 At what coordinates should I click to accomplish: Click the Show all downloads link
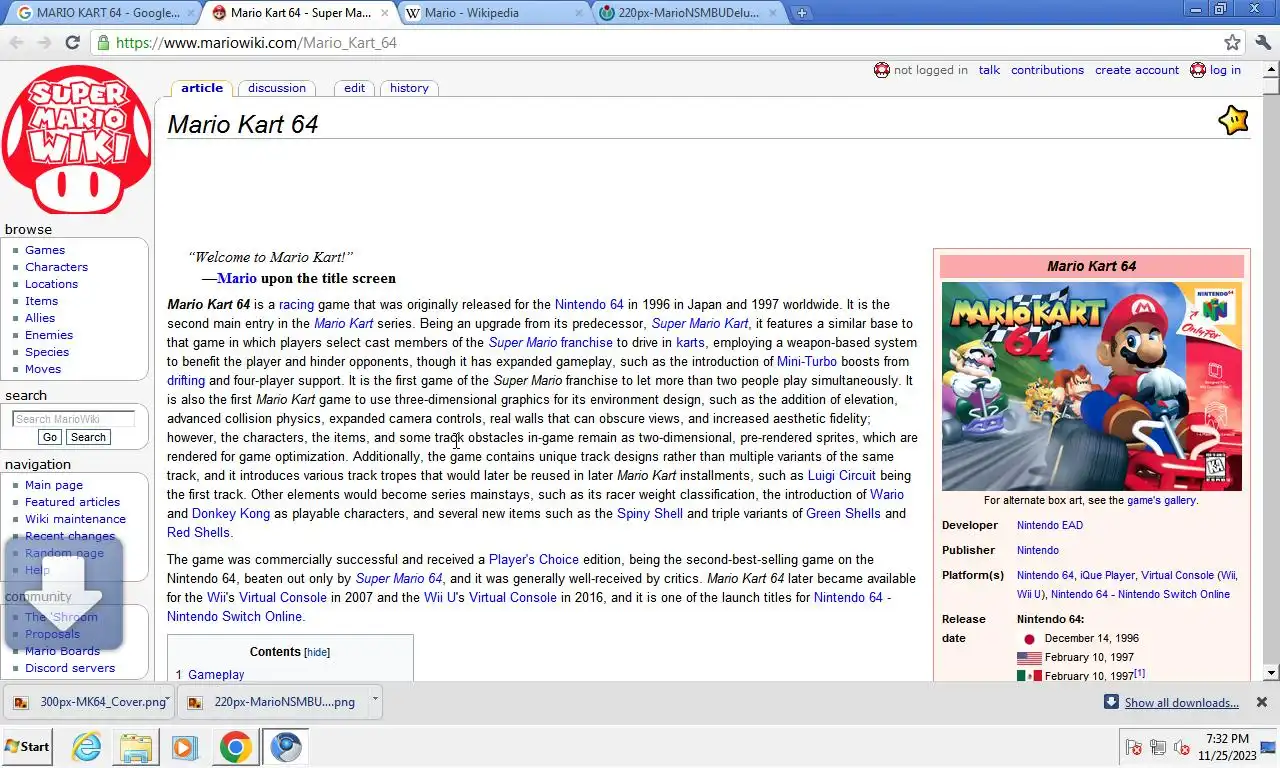1181,703
